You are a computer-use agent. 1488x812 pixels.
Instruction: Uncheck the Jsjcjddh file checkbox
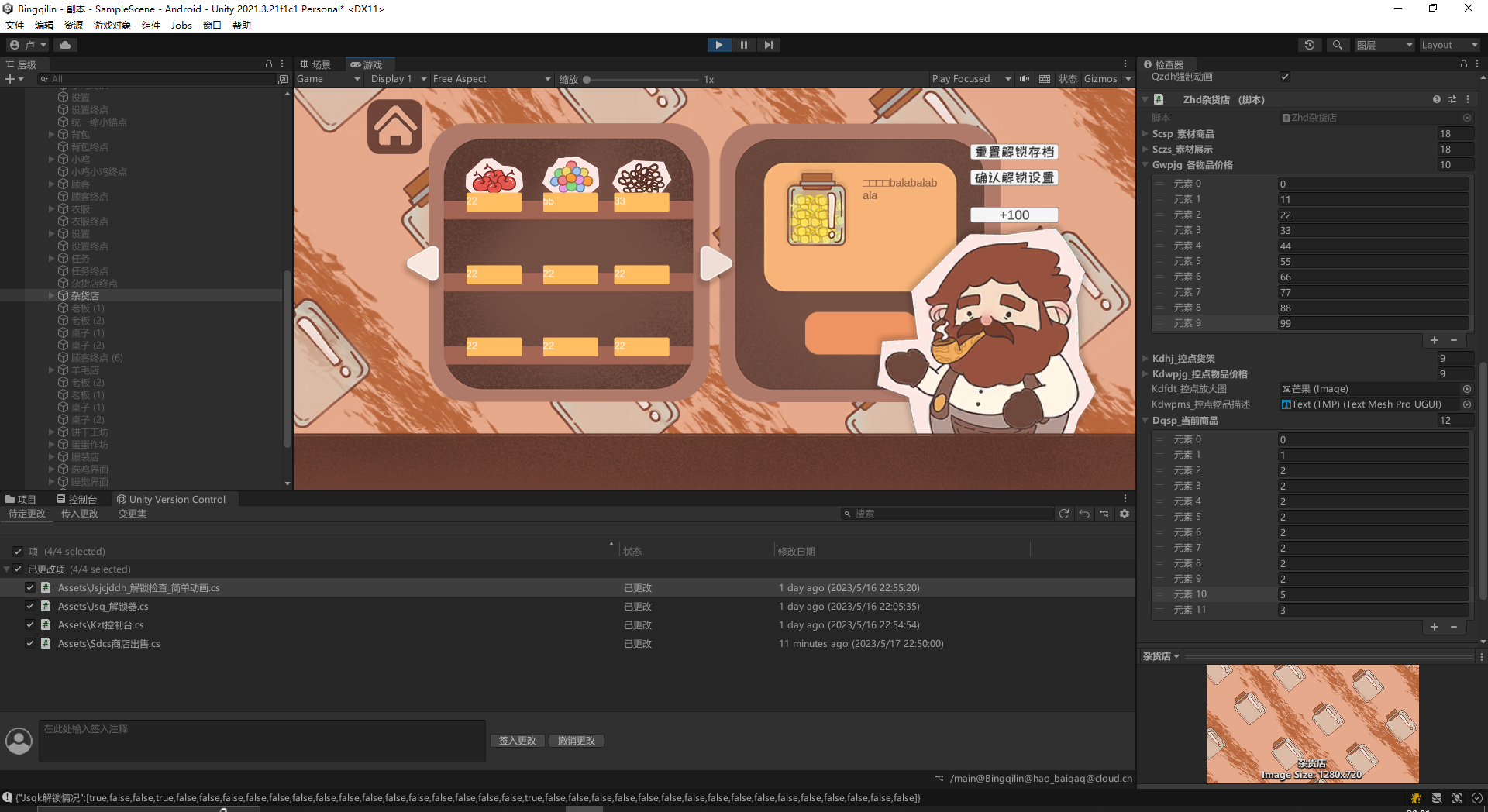[30, 588]
